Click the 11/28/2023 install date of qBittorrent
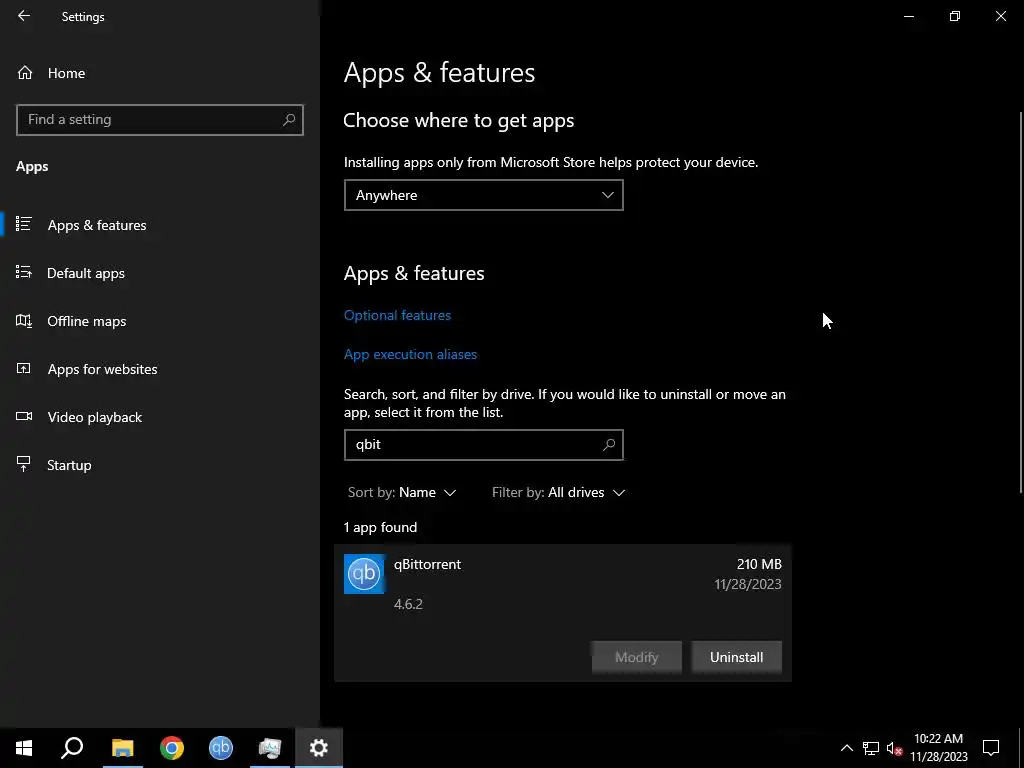1024x768 pixels. click(x=748, y=584)
